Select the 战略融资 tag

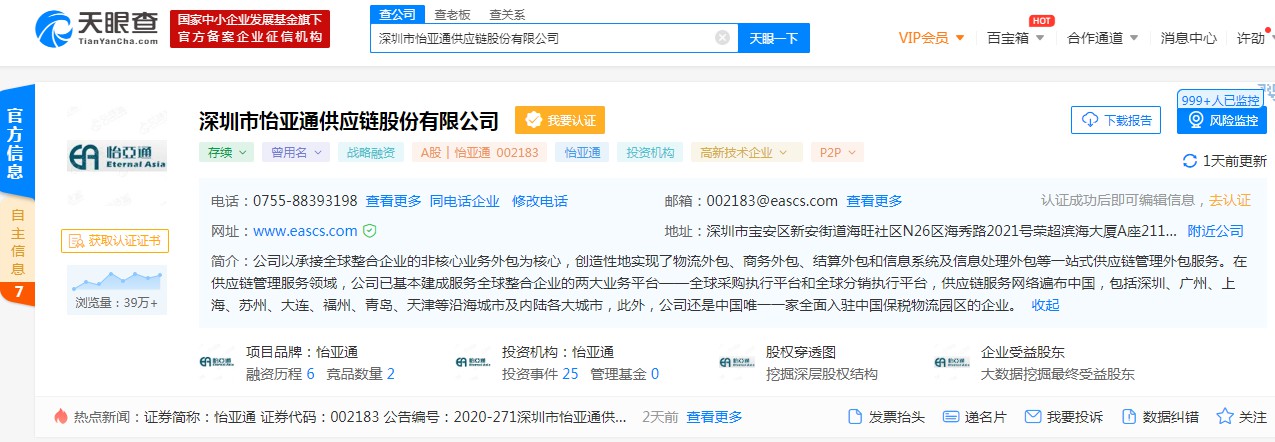[x=371, y=153]
